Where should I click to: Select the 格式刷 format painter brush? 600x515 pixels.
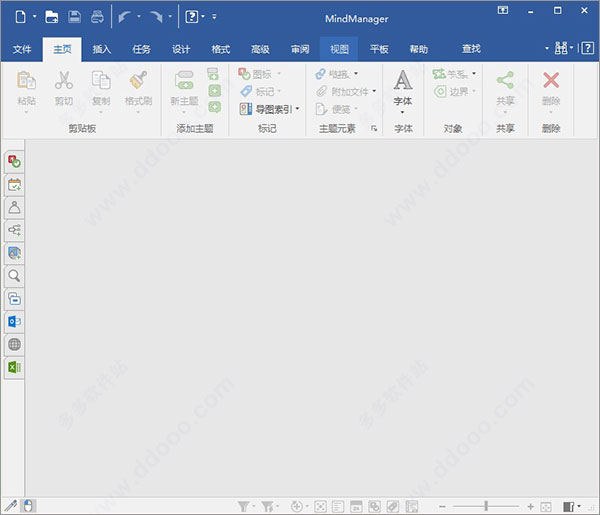(138, 80)
